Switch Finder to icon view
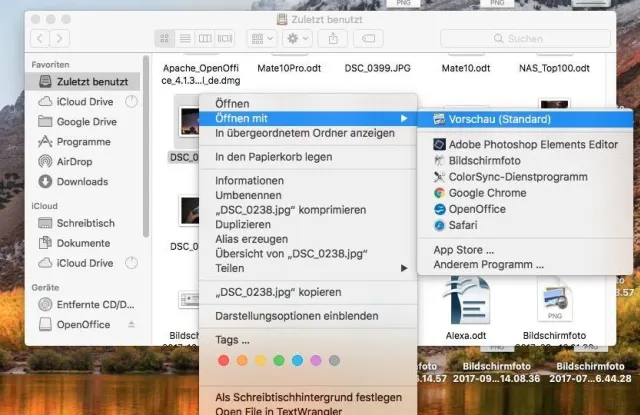 pos(166,38)
